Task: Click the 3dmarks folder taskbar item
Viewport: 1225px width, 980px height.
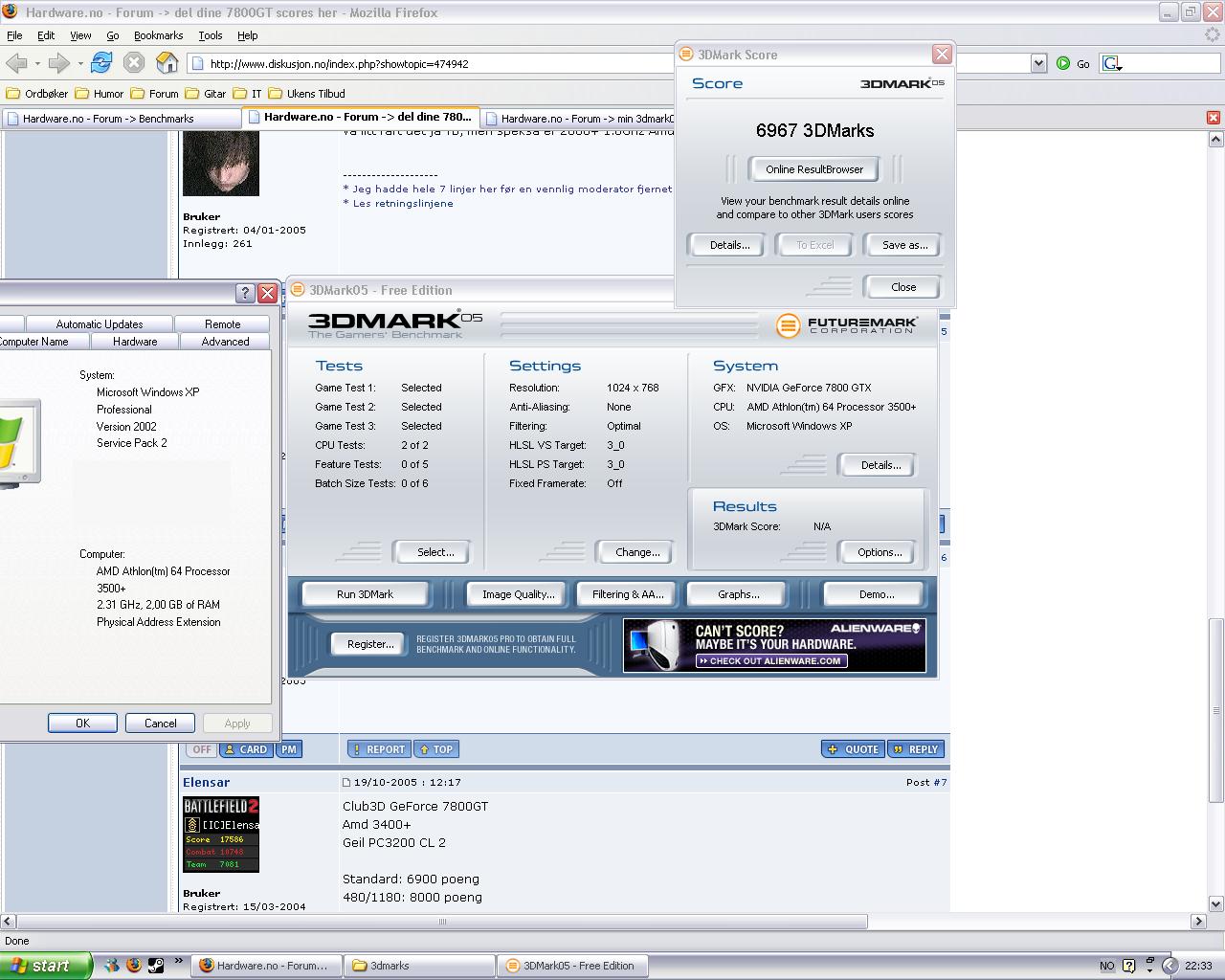Action: click(419, 966)
